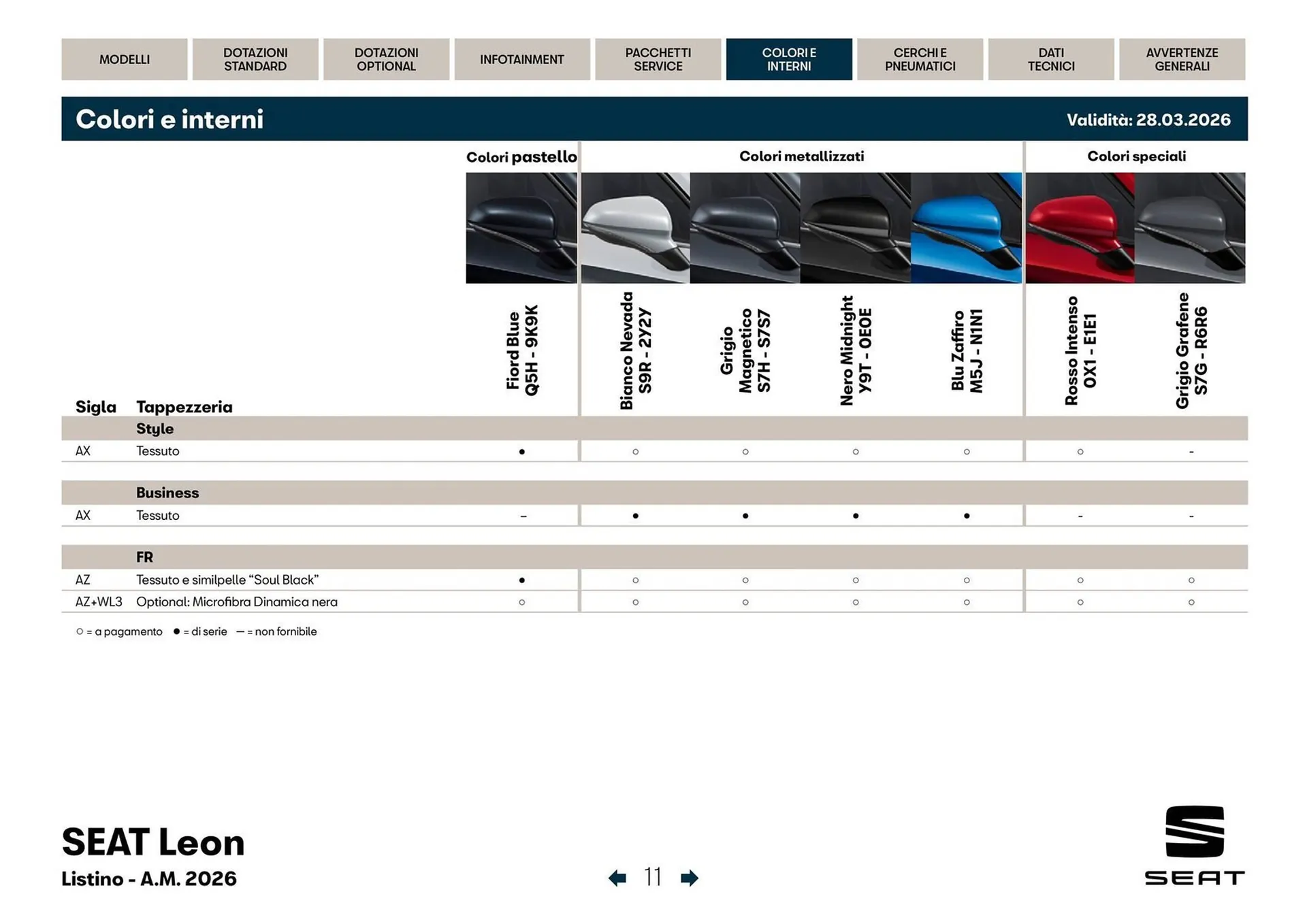The width and height of the screenshot is (1307, 924).
Task: Click the Rosso Intenso 0X1 - E1E1 label
Action: click(1080, 350)
